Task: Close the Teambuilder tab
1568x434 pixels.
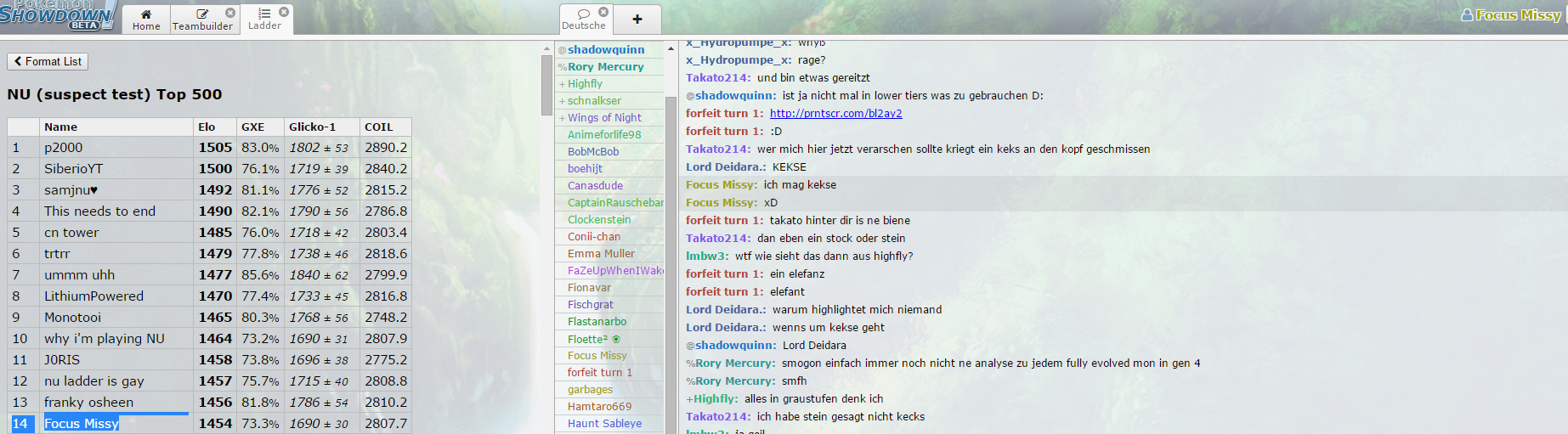Action: [x=230, y=13]
